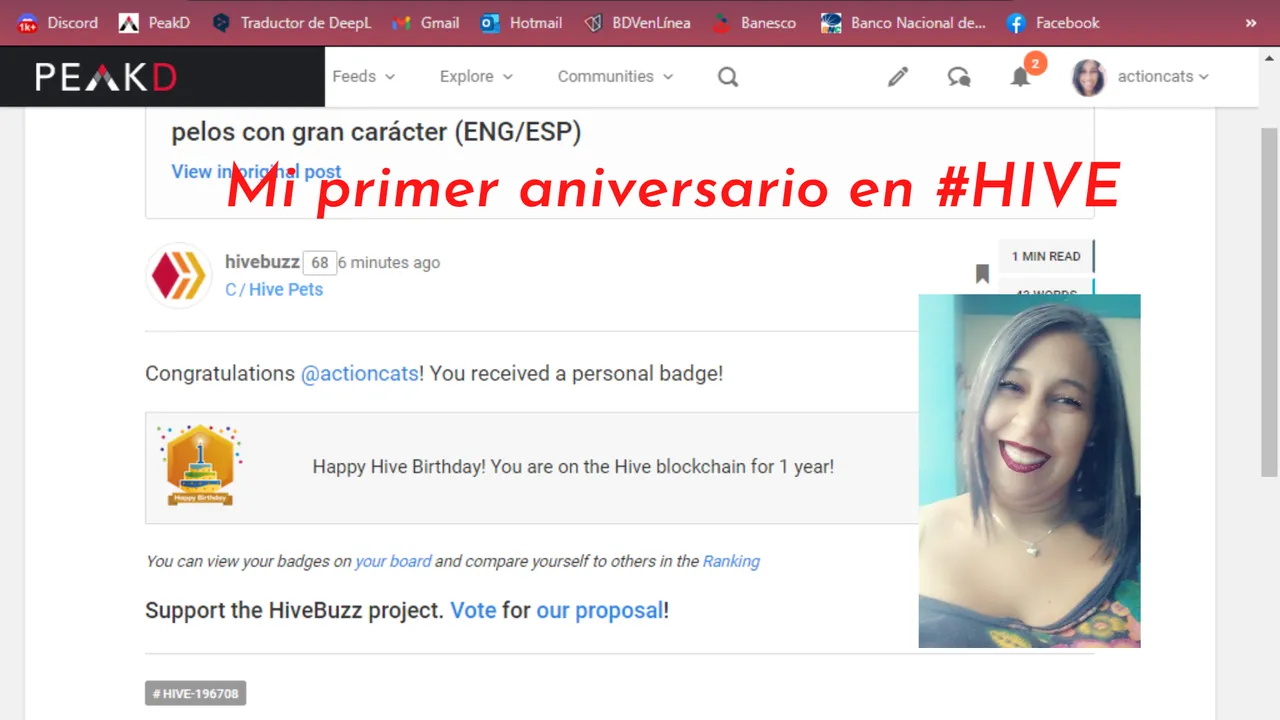Viewport: 1280px width, 720px height.
Task: Click the pencil write-post icon
Action: (x=898, y=77)
